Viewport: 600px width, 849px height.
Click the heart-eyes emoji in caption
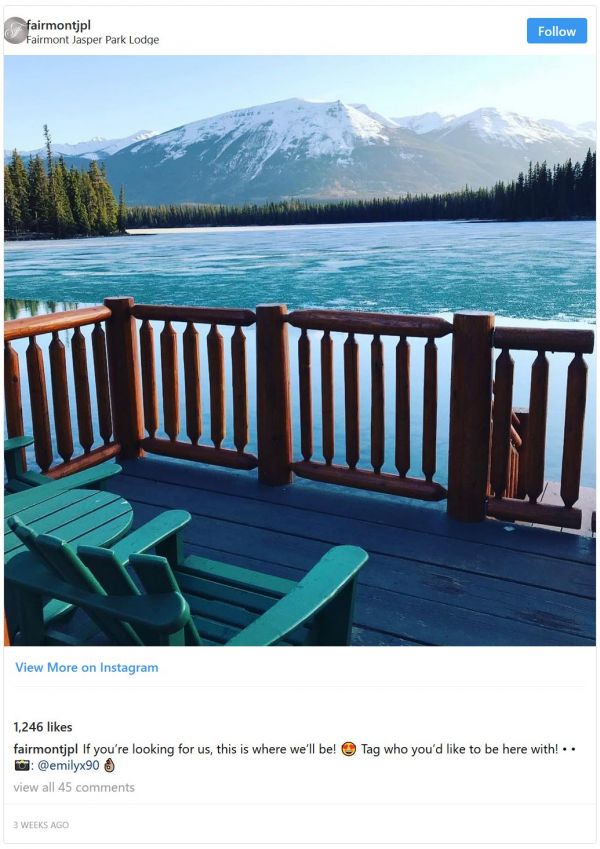click(x=349, y=749)
